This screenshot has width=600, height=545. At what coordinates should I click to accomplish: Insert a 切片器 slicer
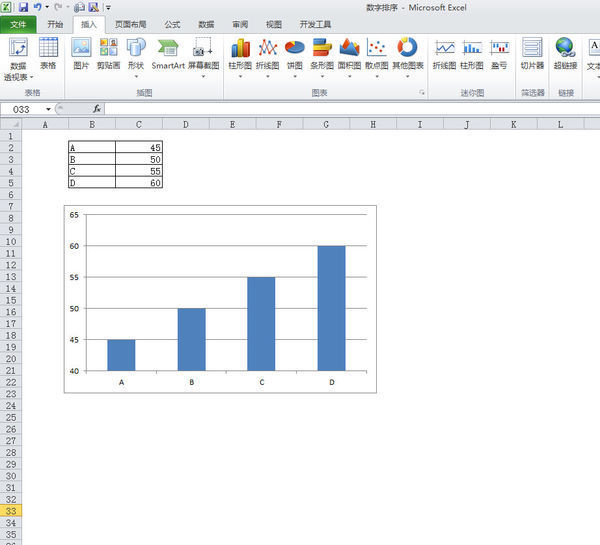tap(532, 52)
